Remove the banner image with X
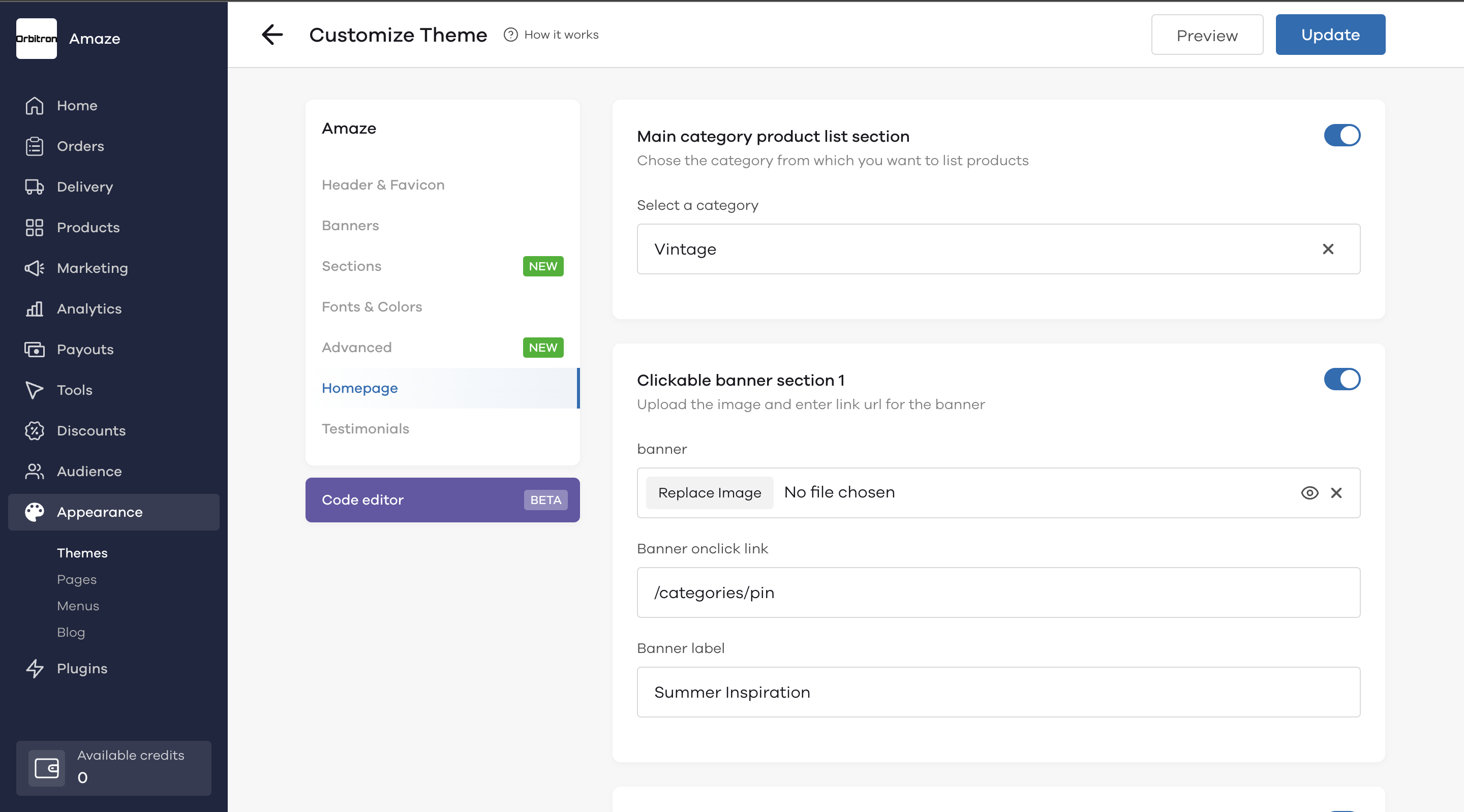 [x=1336, y=493]
